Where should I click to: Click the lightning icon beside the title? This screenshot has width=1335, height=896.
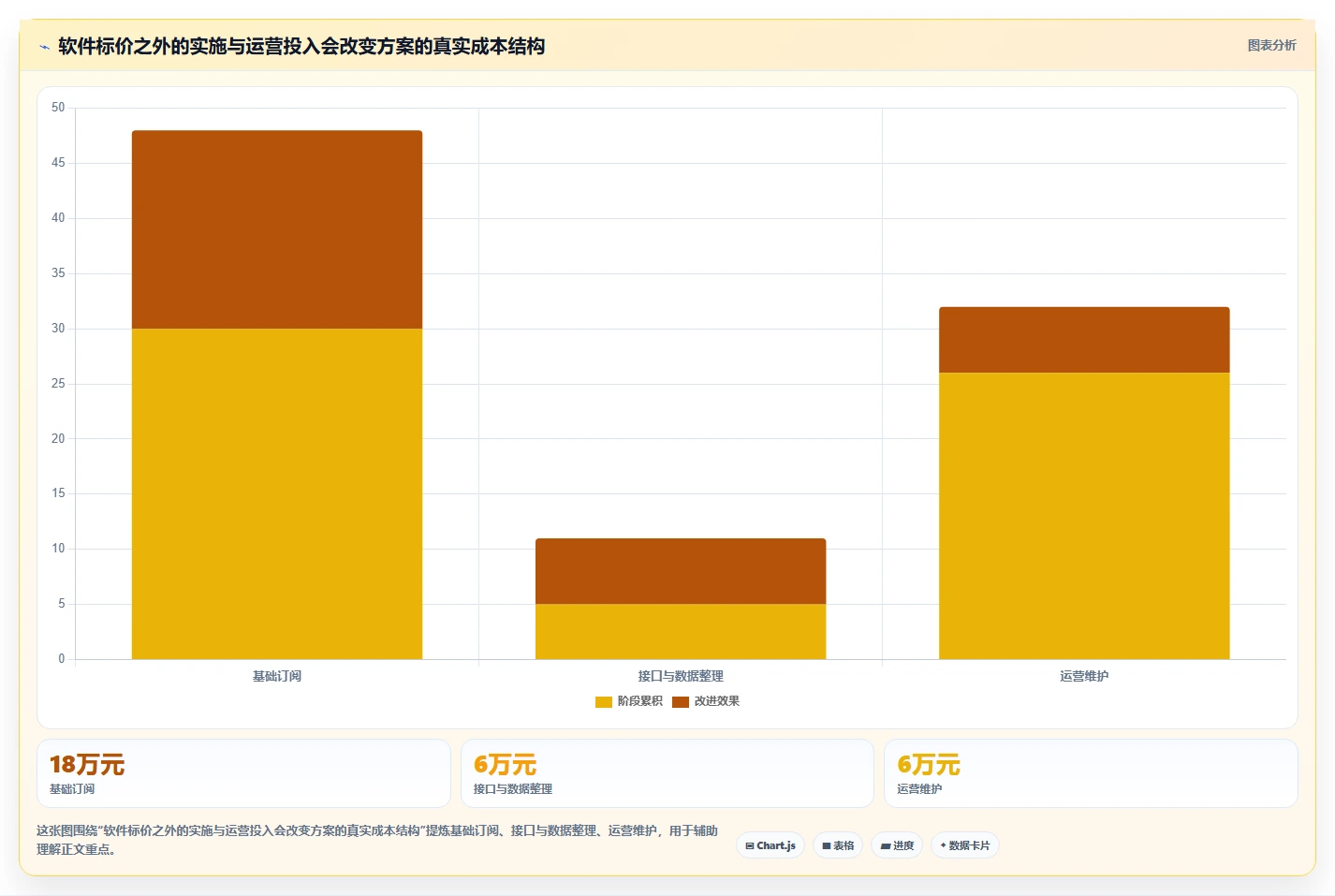(44, 47)
